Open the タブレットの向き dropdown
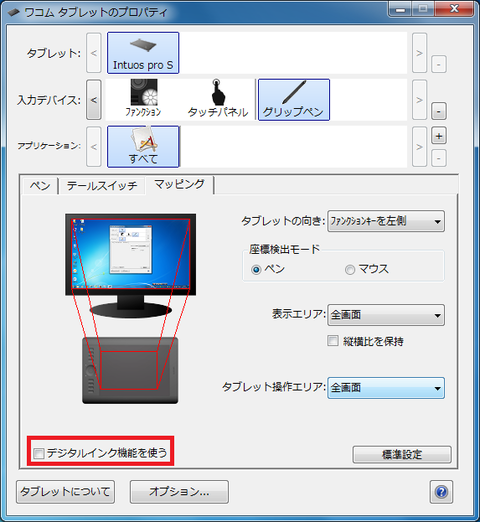The image size is (480, 522). click(x=386, y=221)
